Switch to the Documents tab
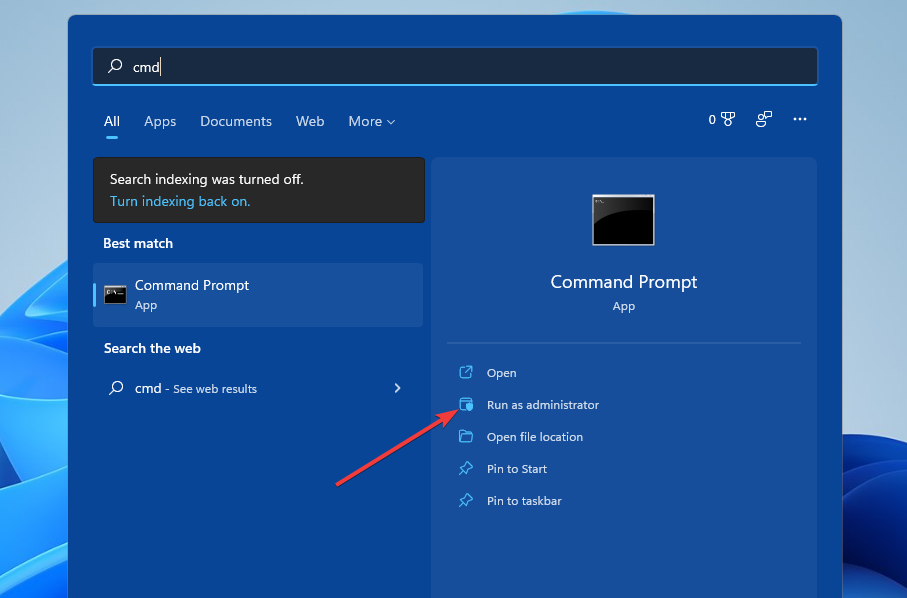This screenshot has width=907, height=598. click(x=236, y=121)
